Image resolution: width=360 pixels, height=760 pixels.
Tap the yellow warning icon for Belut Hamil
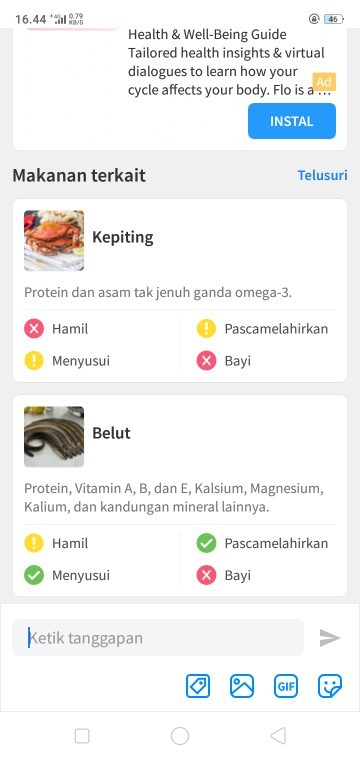click(x=34, y=543)
